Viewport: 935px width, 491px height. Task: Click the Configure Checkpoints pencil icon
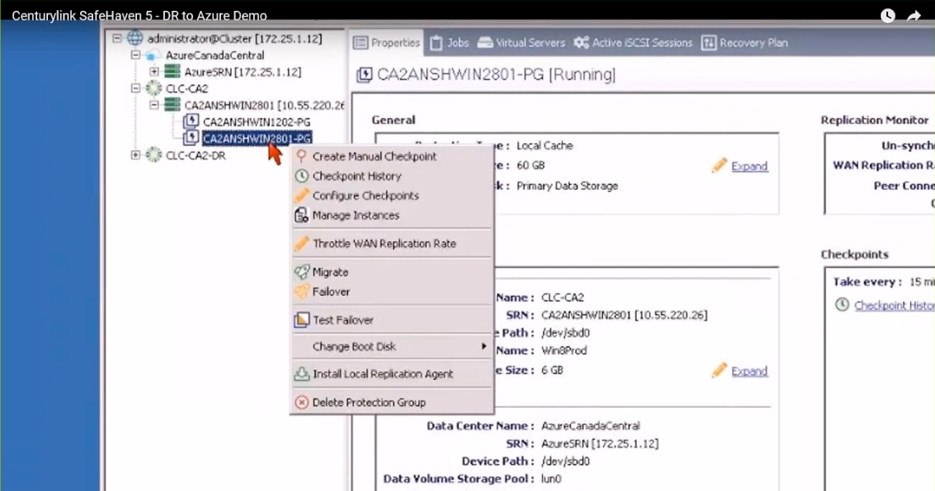[302, 195]
